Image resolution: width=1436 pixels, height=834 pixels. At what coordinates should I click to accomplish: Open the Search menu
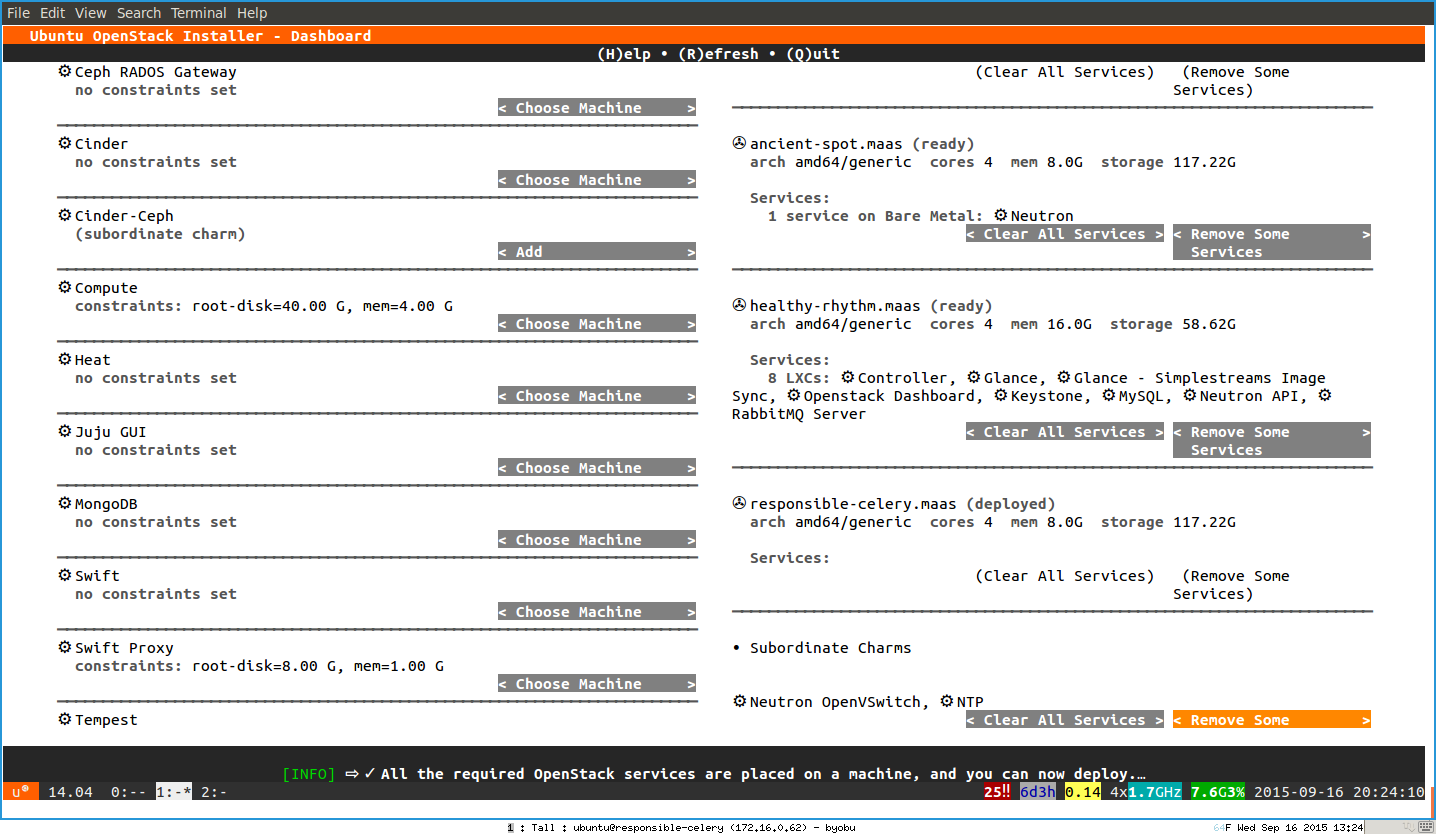pyautogui.click(x=139, y=13)
